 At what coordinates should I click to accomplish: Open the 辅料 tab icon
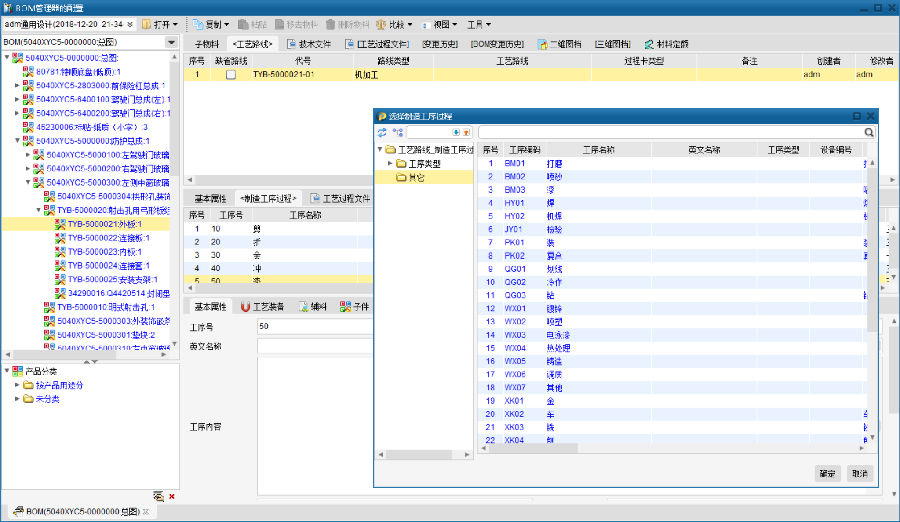pyautogui.click(x=311, y=306)
